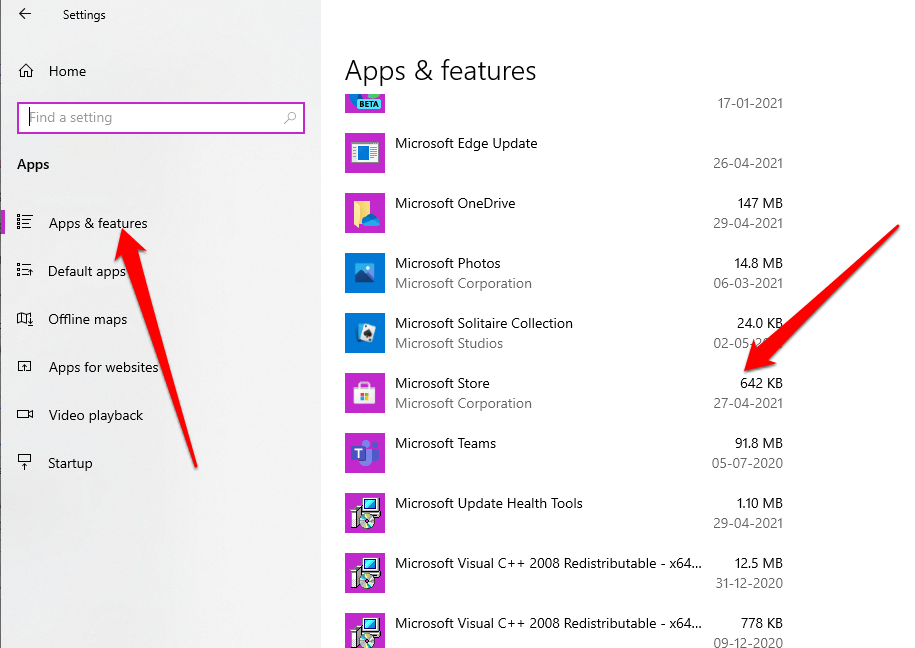Click the Apps & features sidebar icon
Screen dimensions: 915x648
coord(25,222)
